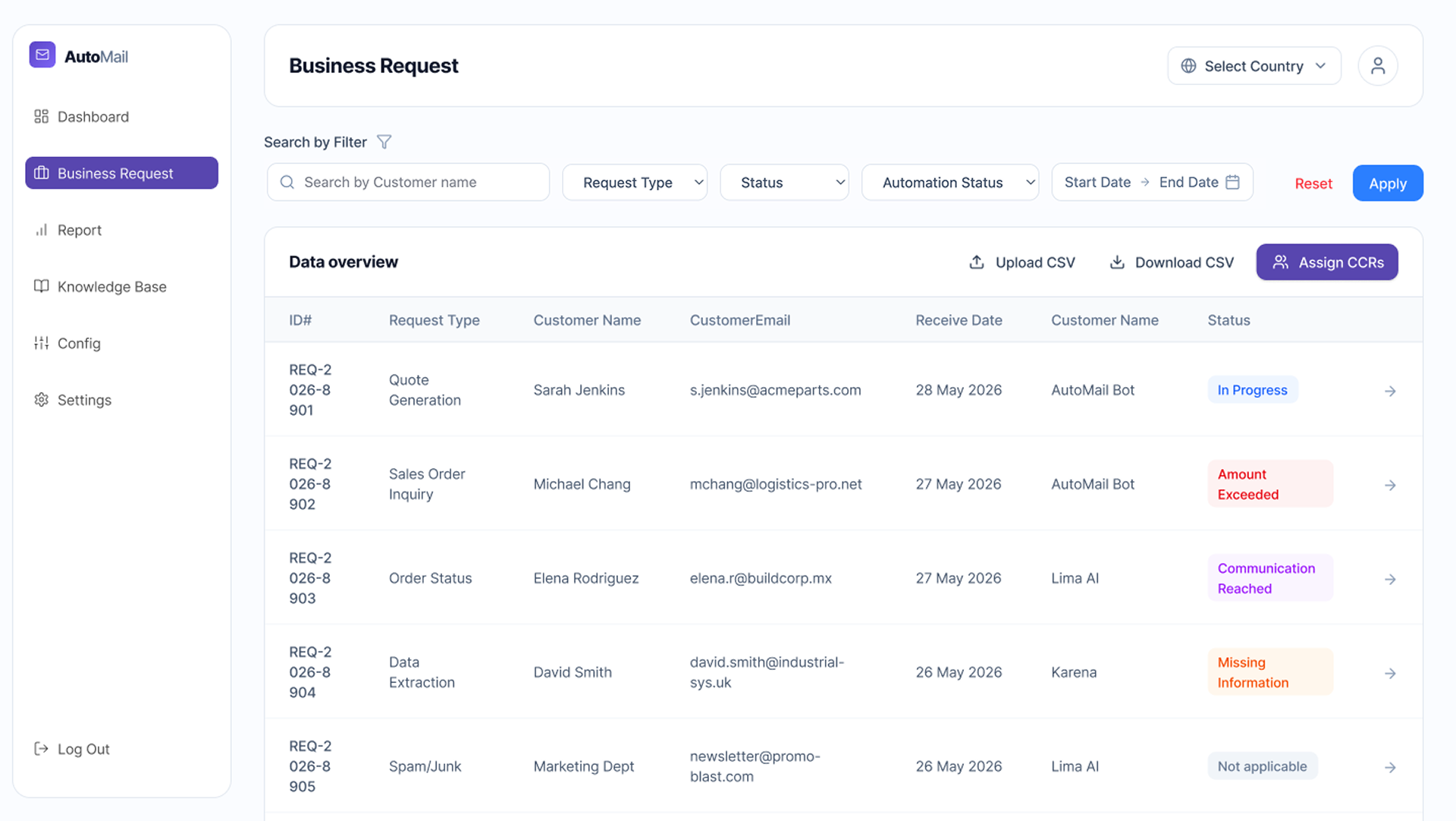Click Karena assignee cell

[x=1074, y=672]
